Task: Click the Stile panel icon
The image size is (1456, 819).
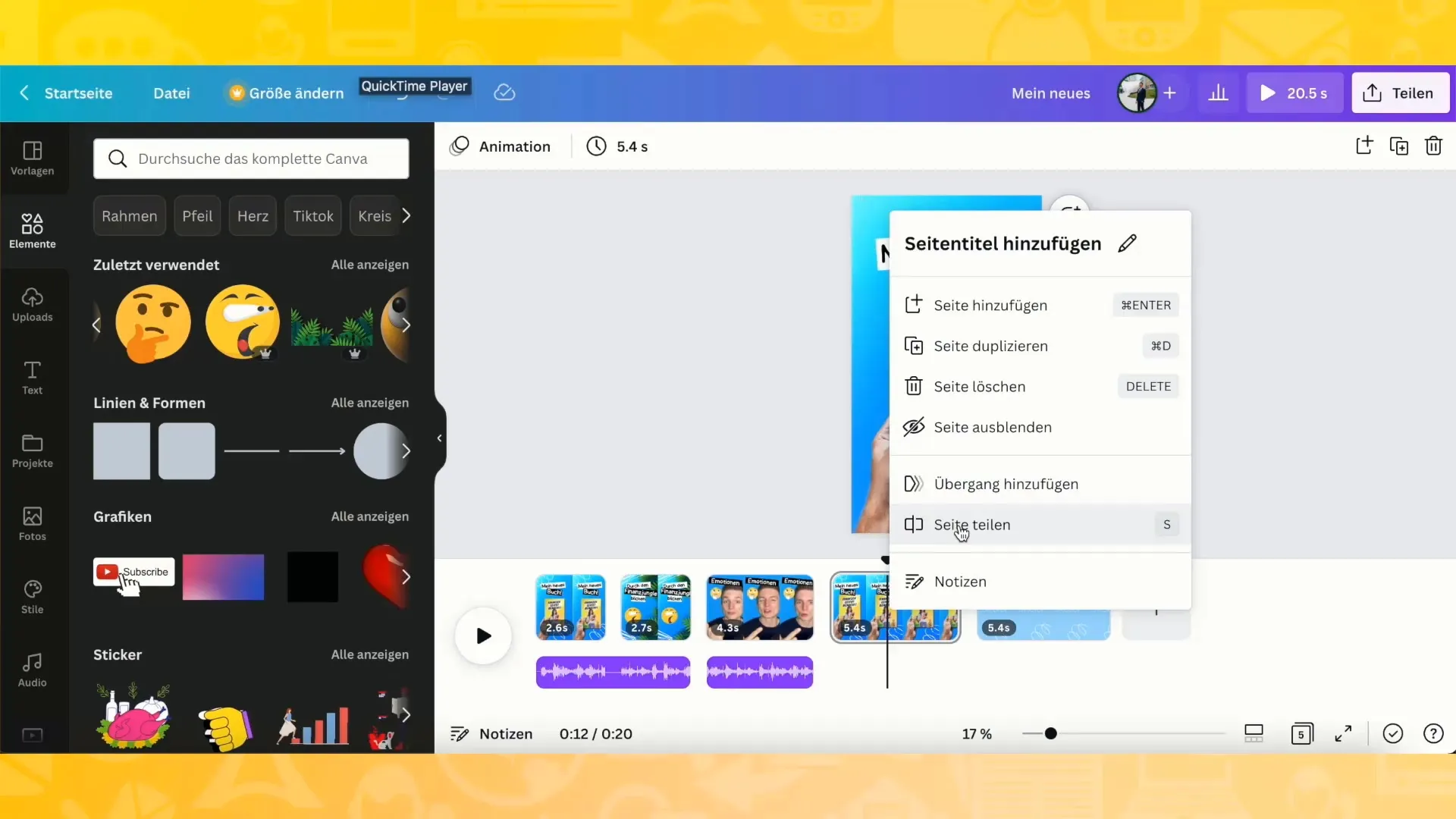Action: pos(32,596)
